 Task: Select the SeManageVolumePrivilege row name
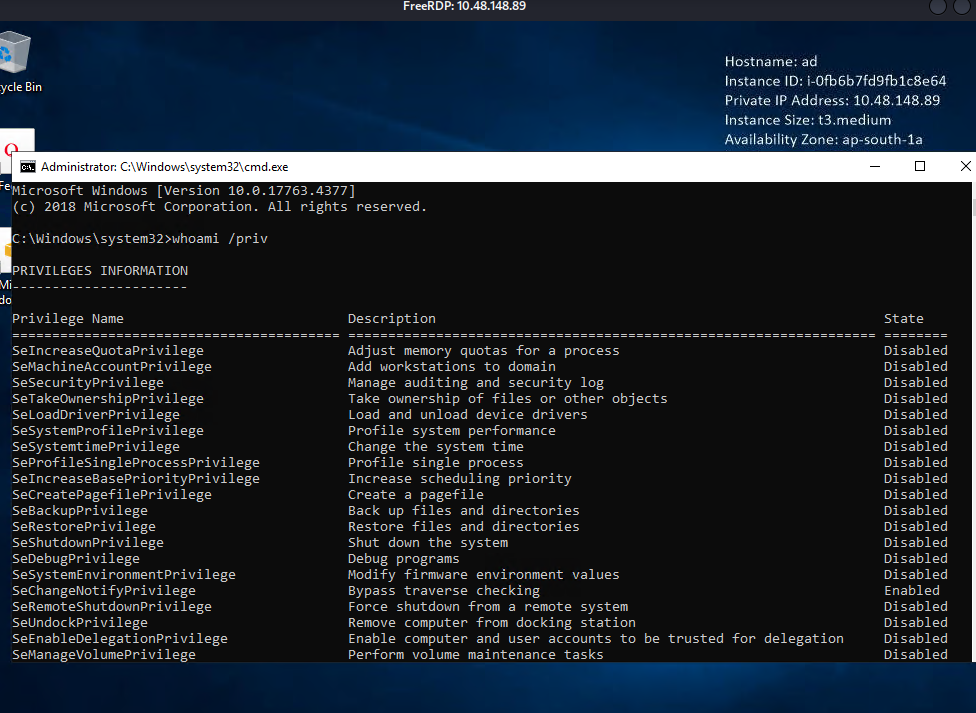tap(104, 654)
